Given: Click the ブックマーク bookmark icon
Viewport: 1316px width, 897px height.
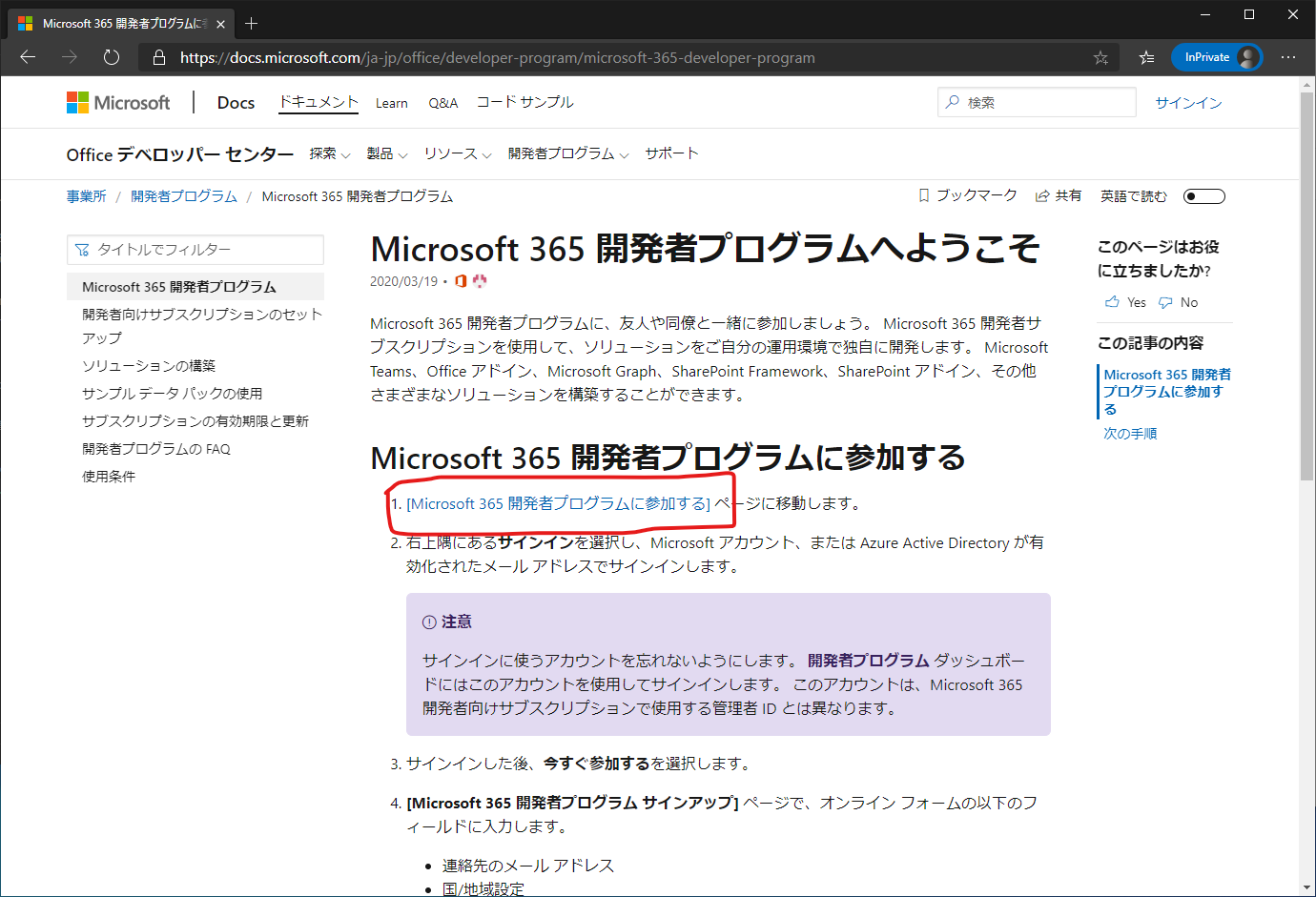Looking at the screenshot, I should [923, 195].
